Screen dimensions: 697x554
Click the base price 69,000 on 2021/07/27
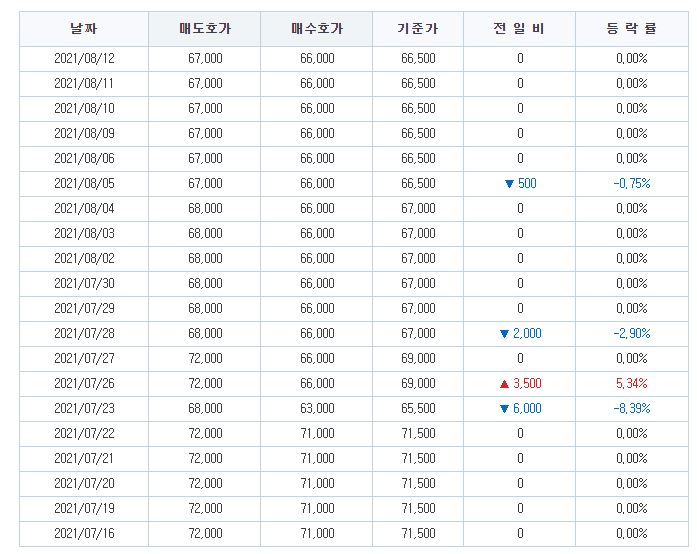pyautogui.click(x=418, y=358)
